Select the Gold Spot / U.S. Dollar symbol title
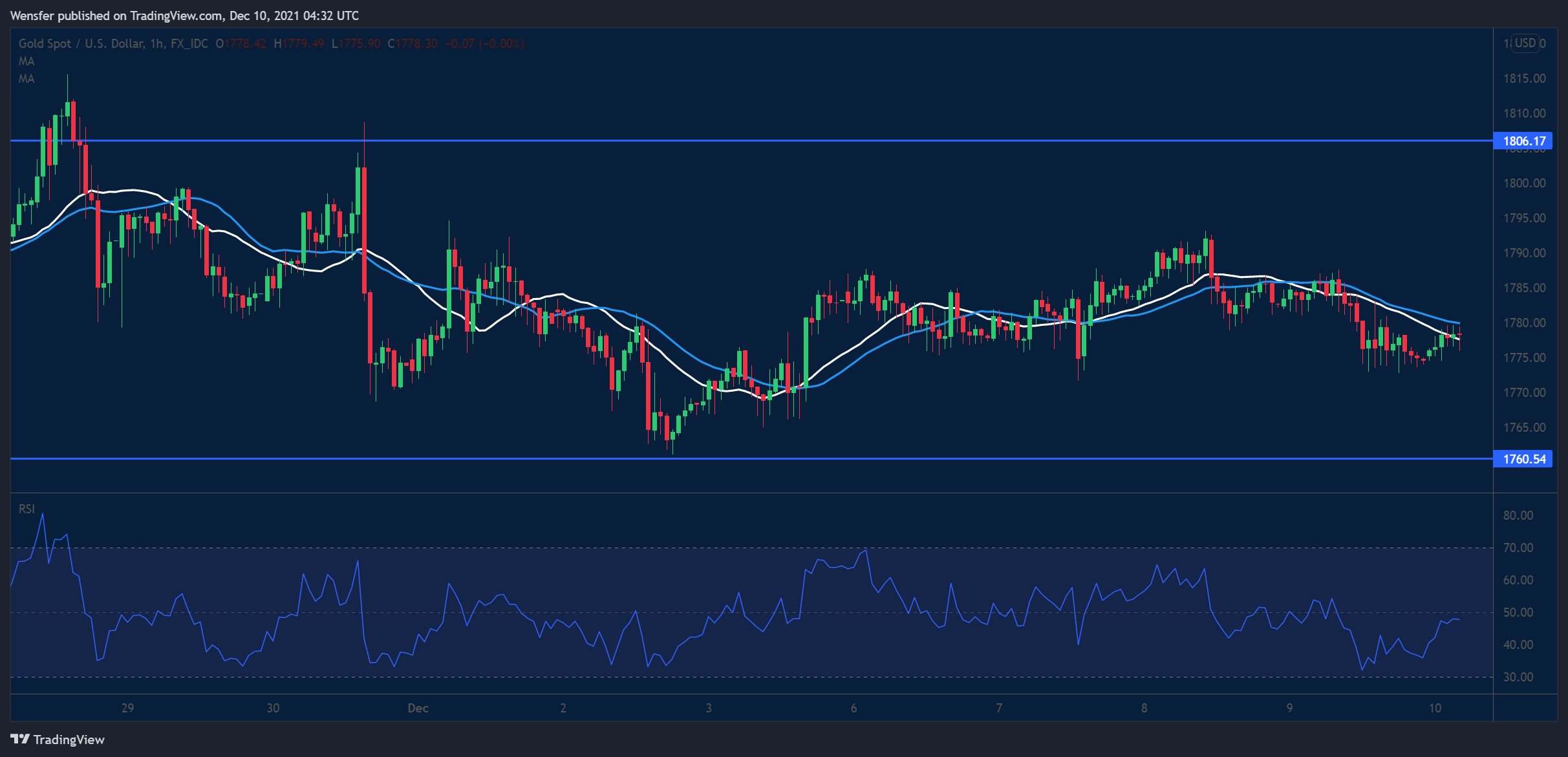Screen dimensions: 1568x757 pyautogui.click(x=84, y=43)
